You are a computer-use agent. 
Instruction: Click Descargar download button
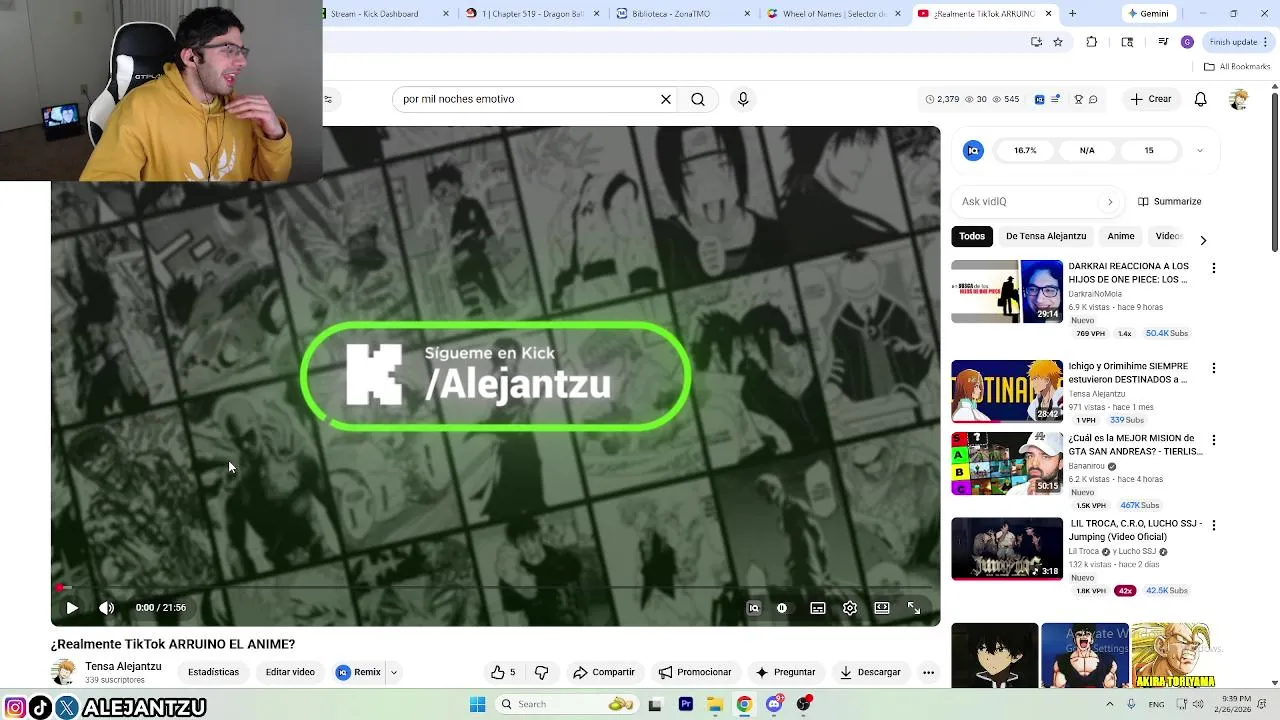(870, 672)
